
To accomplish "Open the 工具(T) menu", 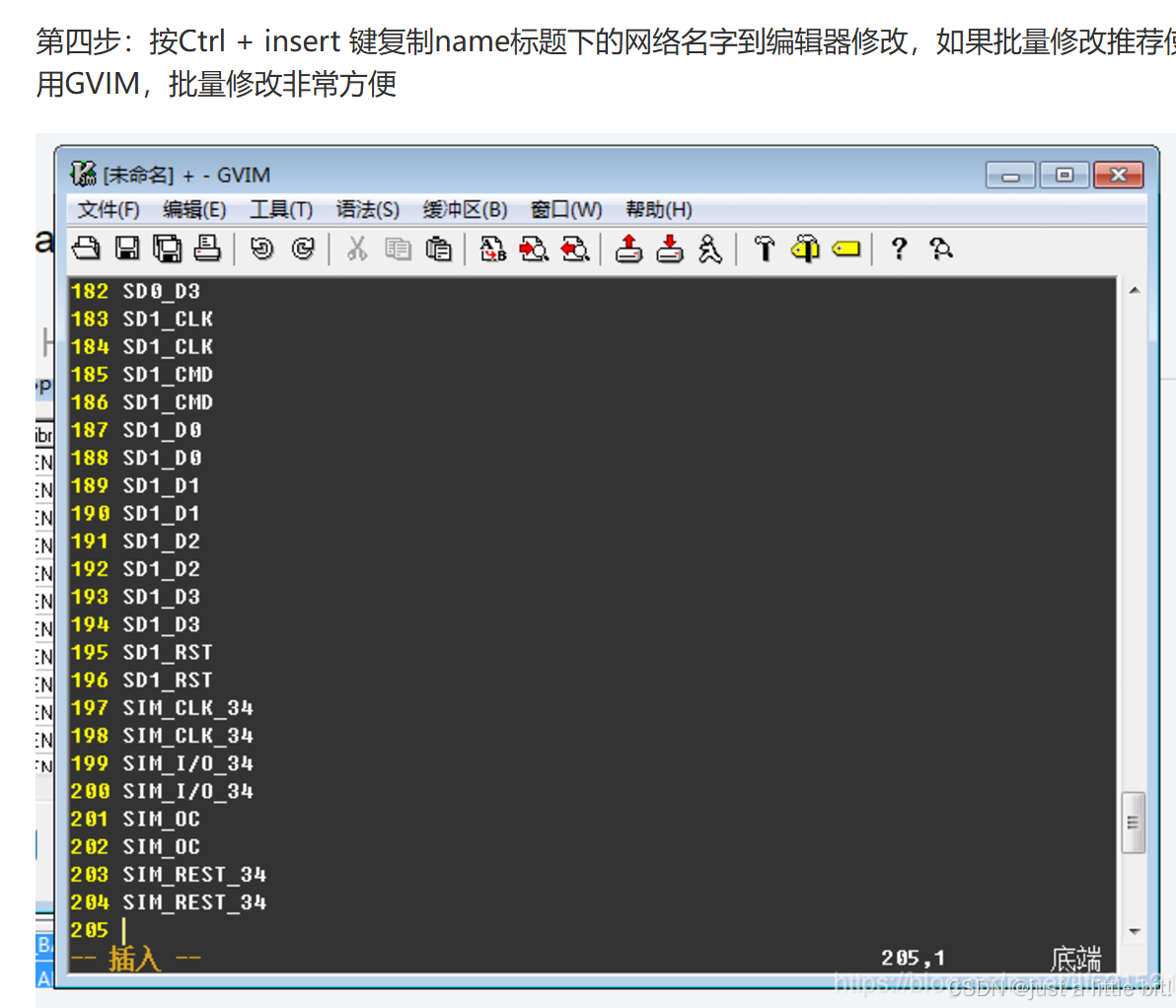I will (281, 209).
